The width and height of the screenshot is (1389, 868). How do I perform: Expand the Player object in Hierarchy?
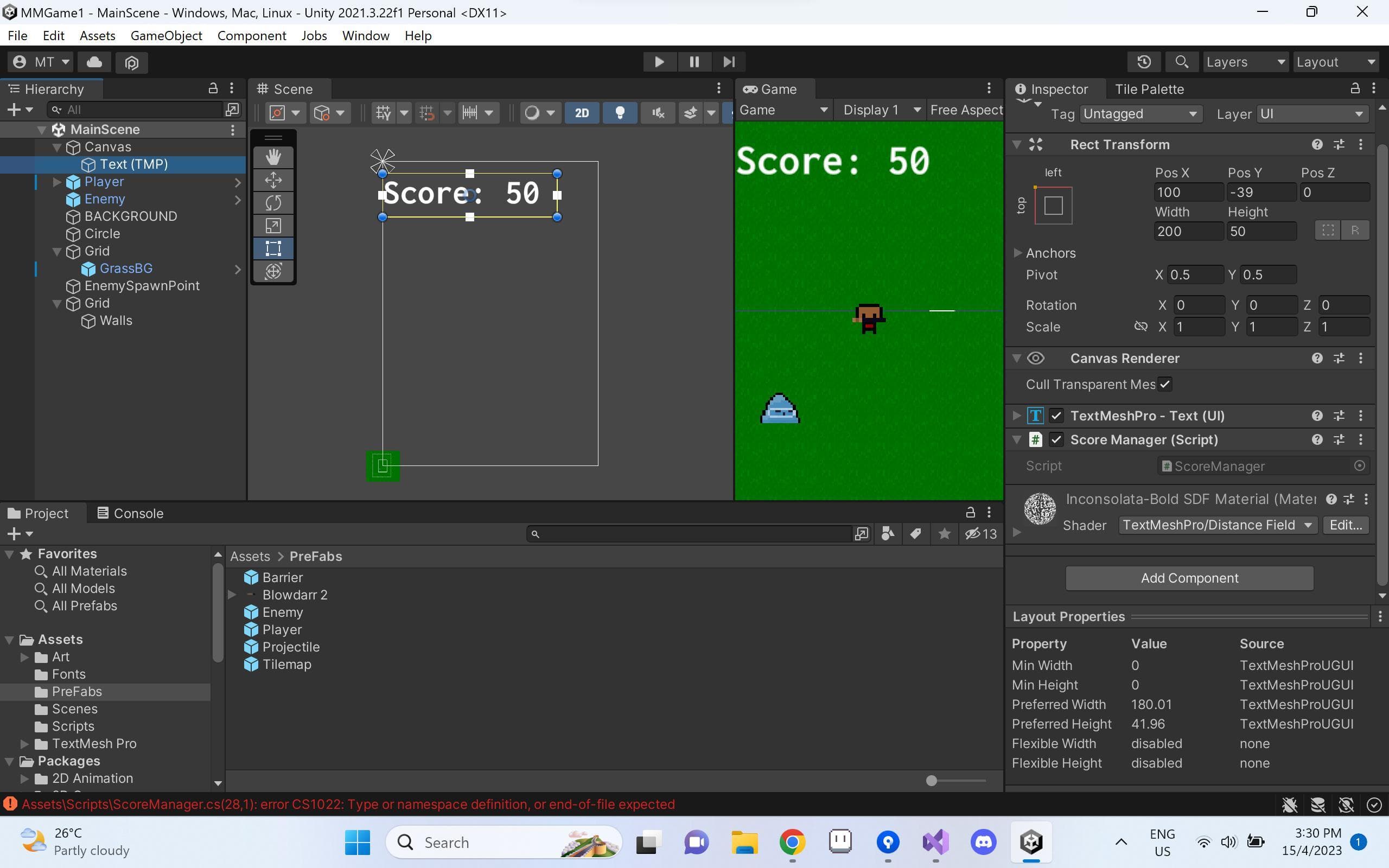[57, 182]
